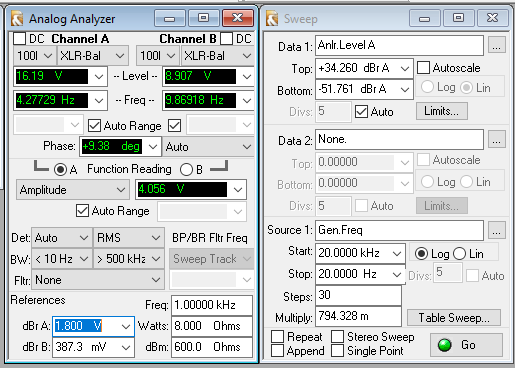The height and width of the screenshot is (368, 515).
Task: Open Phase units dropdown
Action: tap(153, 147)
